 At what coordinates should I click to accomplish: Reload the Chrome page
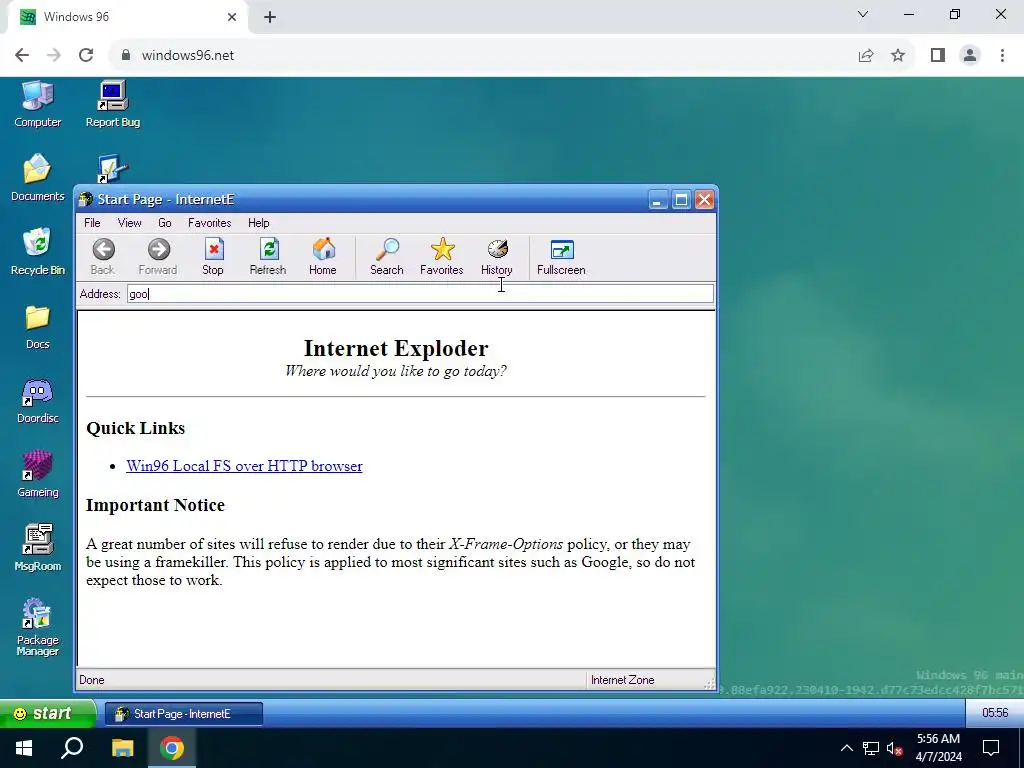(x=86, y=55)
